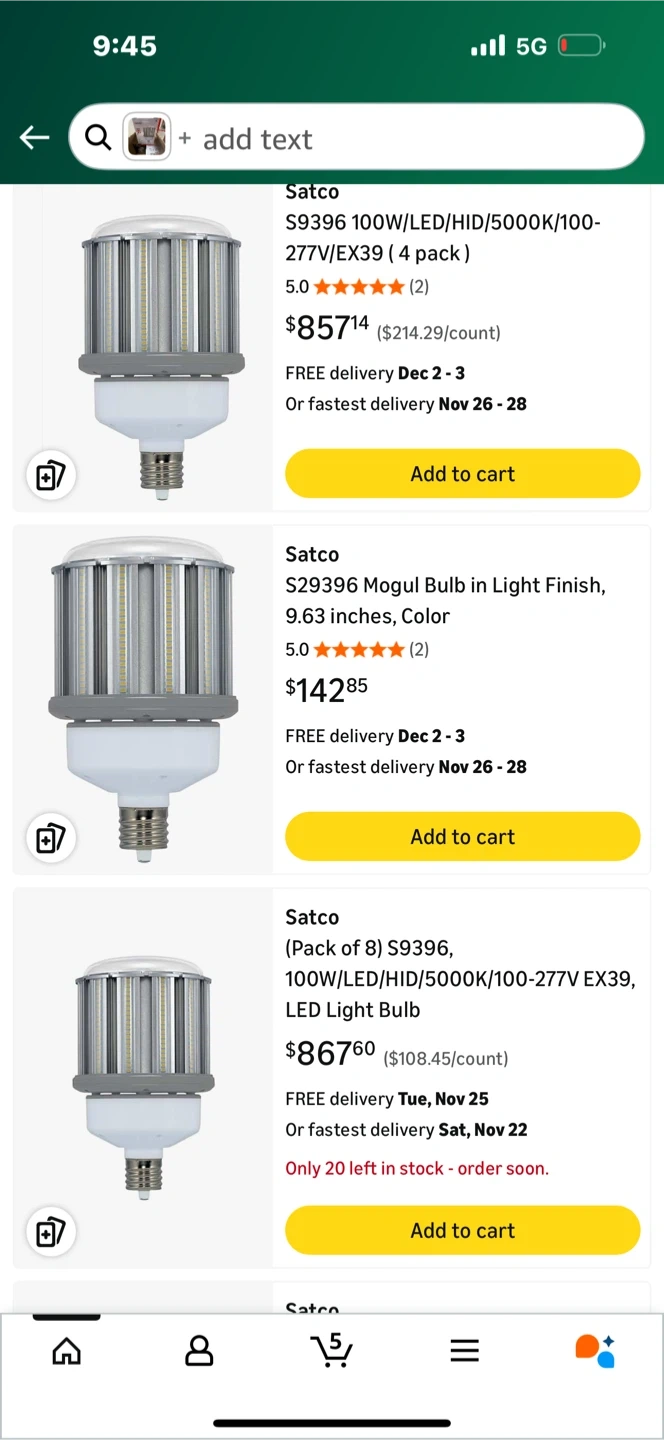Go to the Home tab
Screen dimensions: 664x1440
click(67, 1352)
